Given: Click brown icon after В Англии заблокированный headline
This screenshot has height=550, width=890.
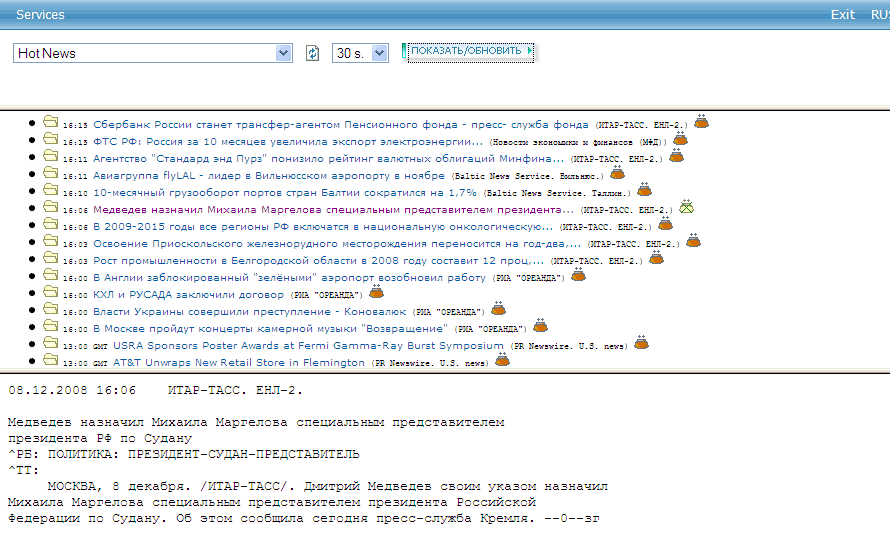Looking at the screenshot, I should 578,275.
